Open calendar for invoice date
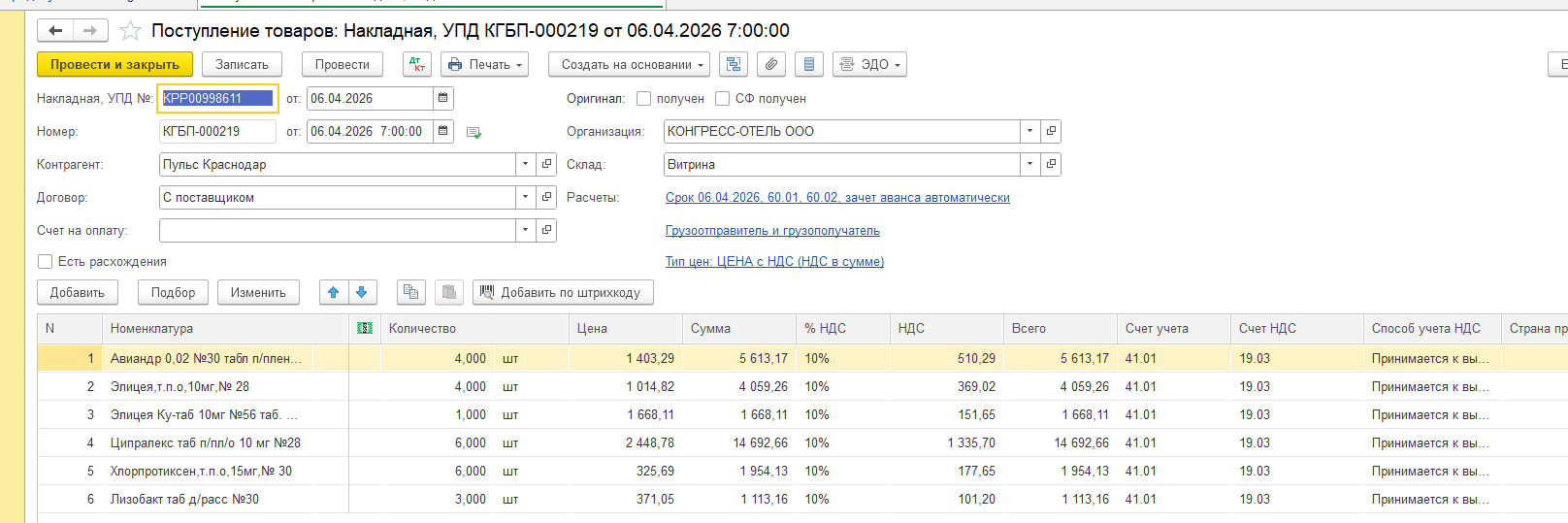Screen dimensions: 1568x523 tap(443, 98)
